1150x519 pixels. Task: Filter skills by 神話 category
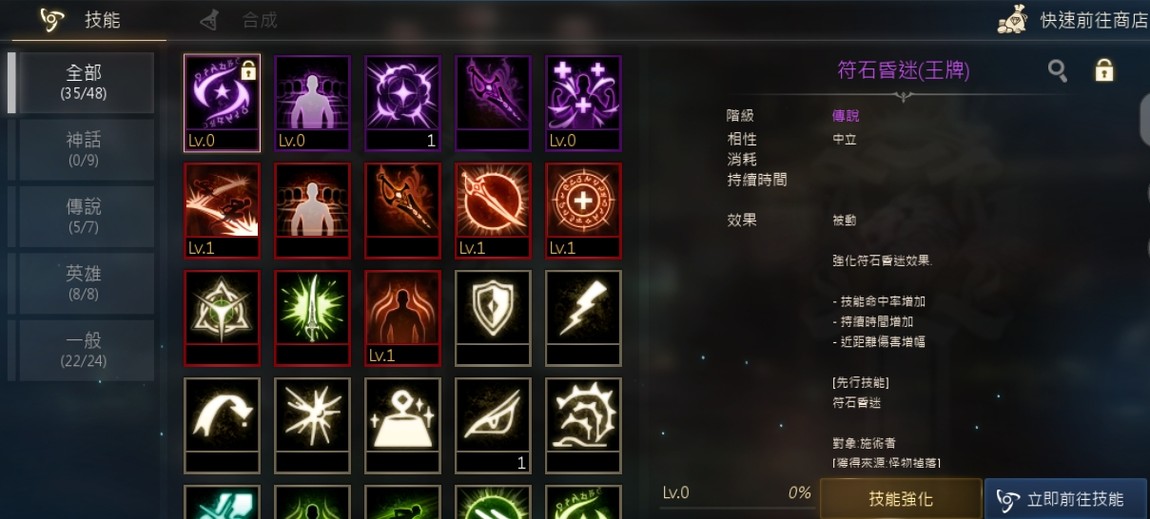pyautogui.click(x=83, y=149)
